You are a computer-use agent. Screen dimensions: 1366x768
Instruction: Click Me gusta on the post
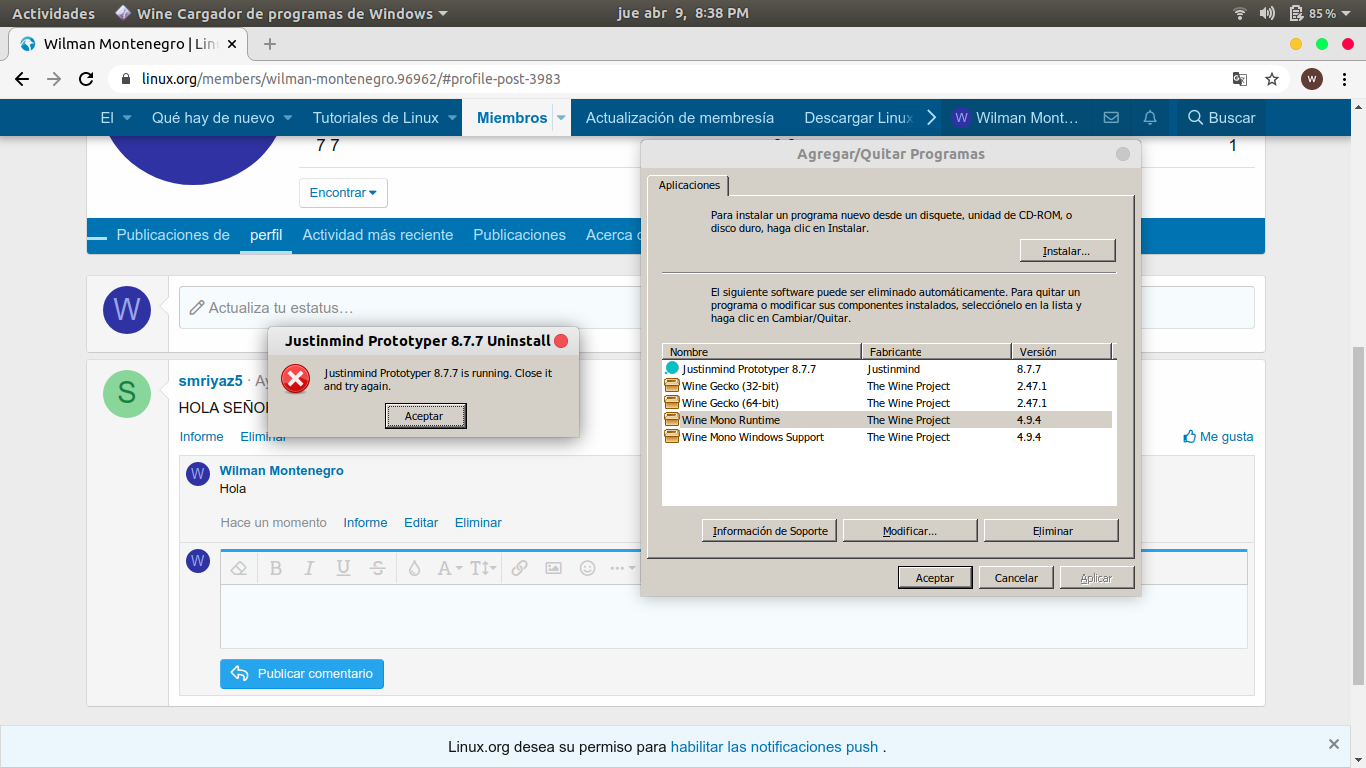[1218, 437]
